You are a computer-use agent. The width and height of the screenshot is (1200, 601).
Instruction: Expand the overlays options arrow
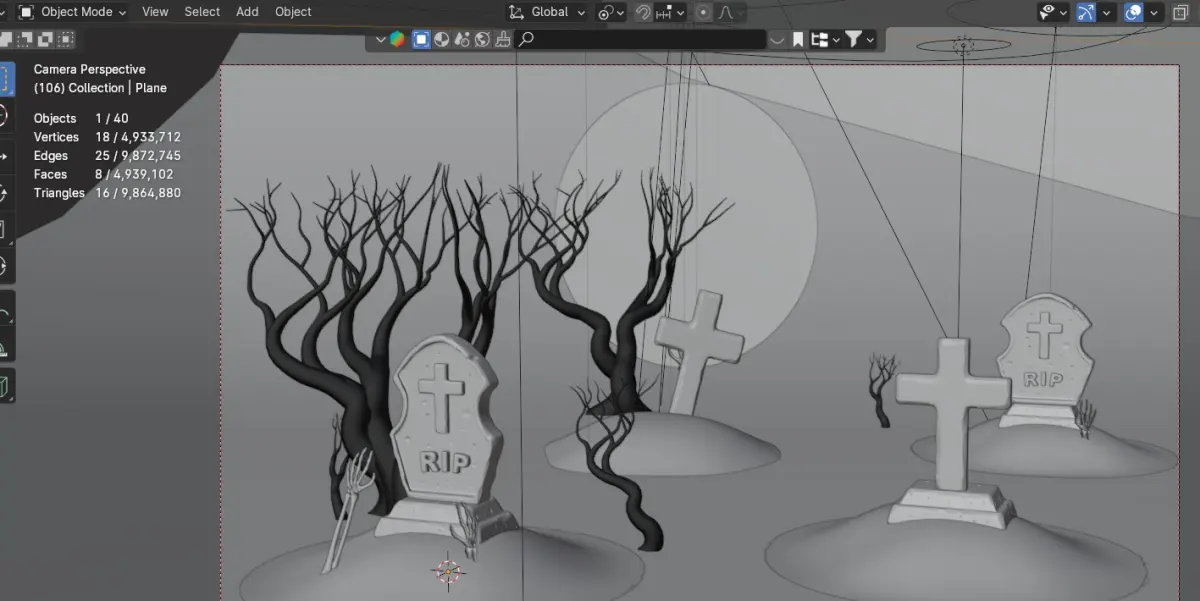(x=1154, y=12)
